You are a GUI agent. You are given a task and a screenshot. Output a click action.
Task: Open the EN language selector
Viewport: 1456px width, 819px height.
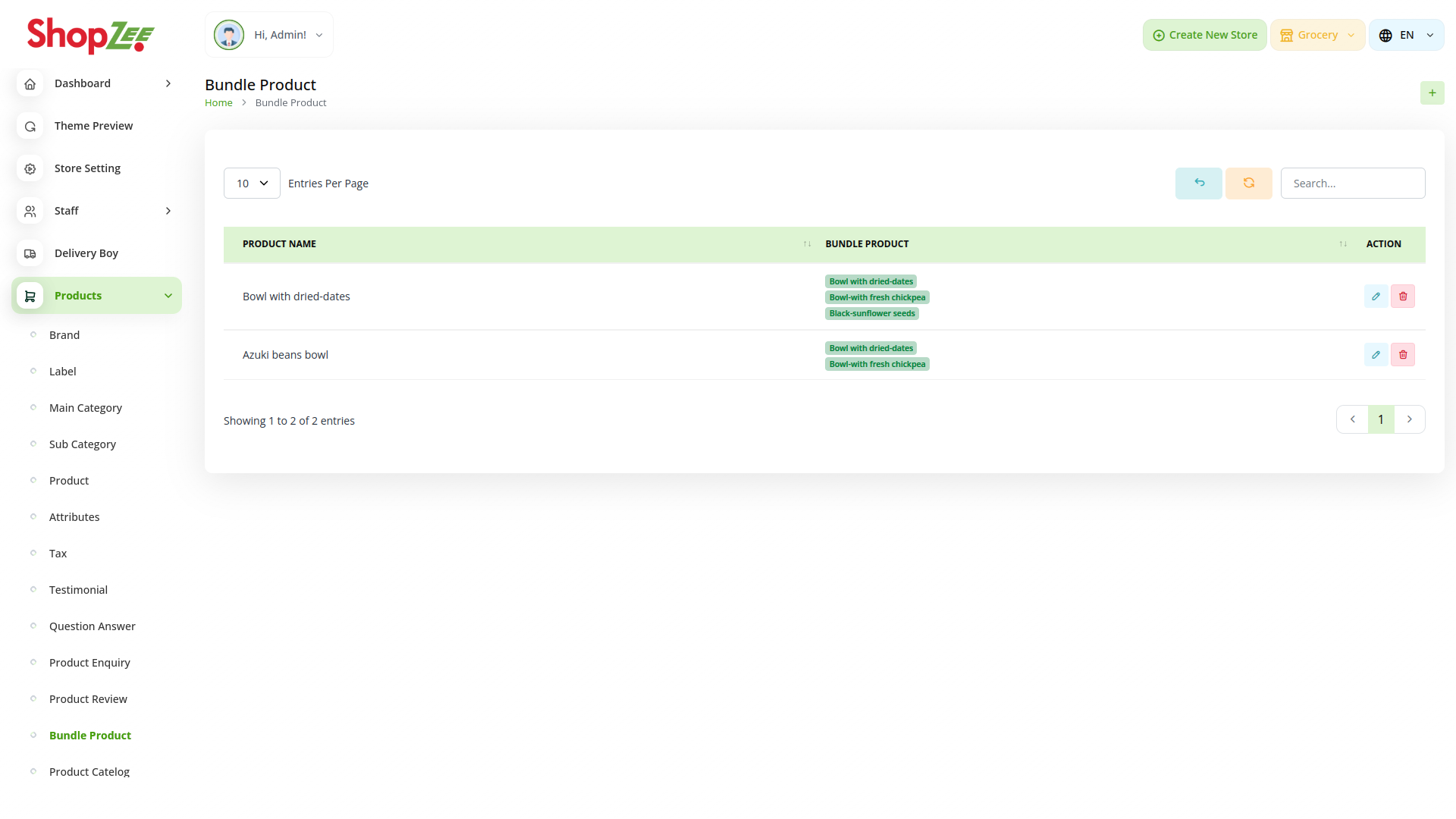click(x=1406, y=35)
